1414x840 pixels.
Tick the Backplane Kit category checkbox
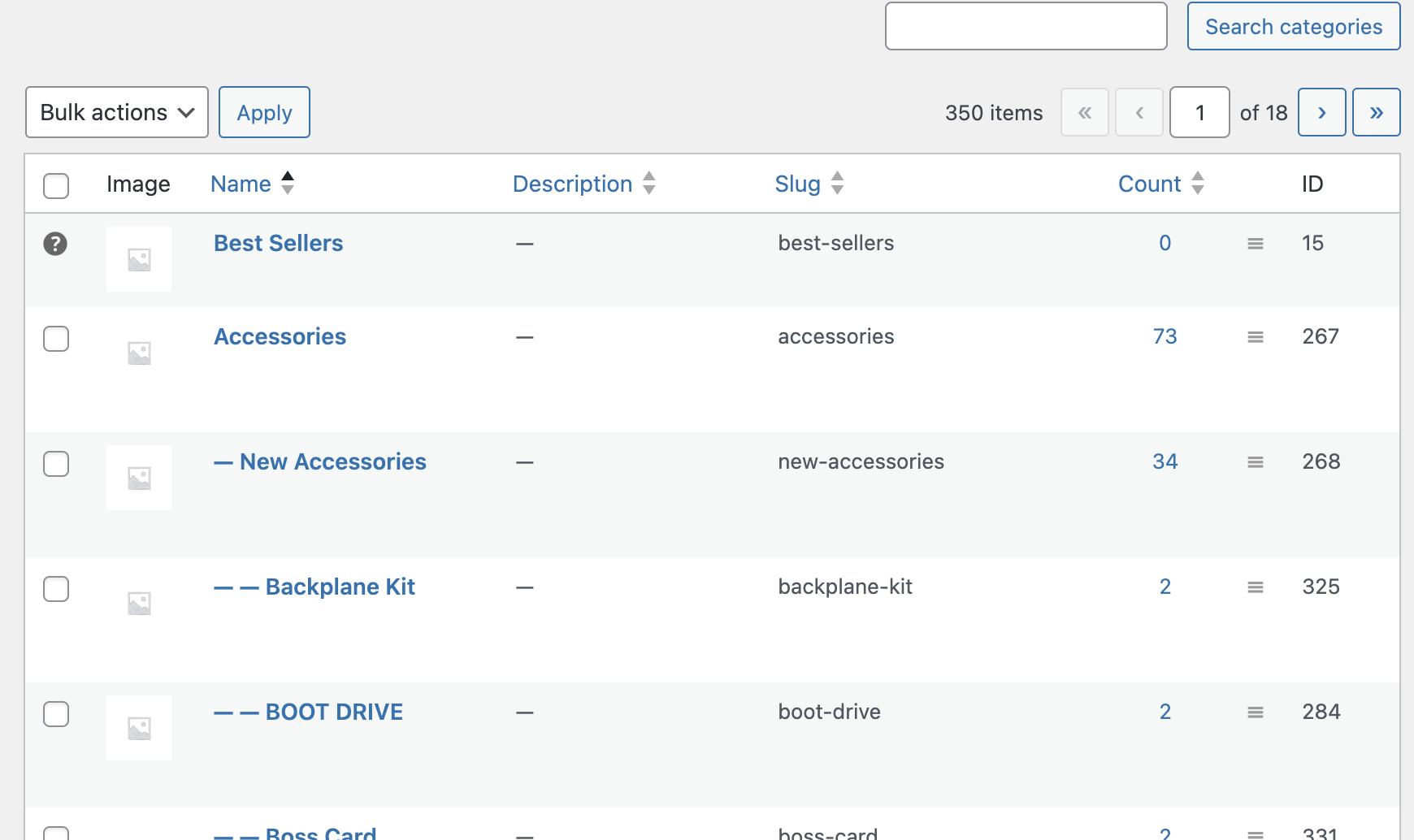(x=56, y=589)
